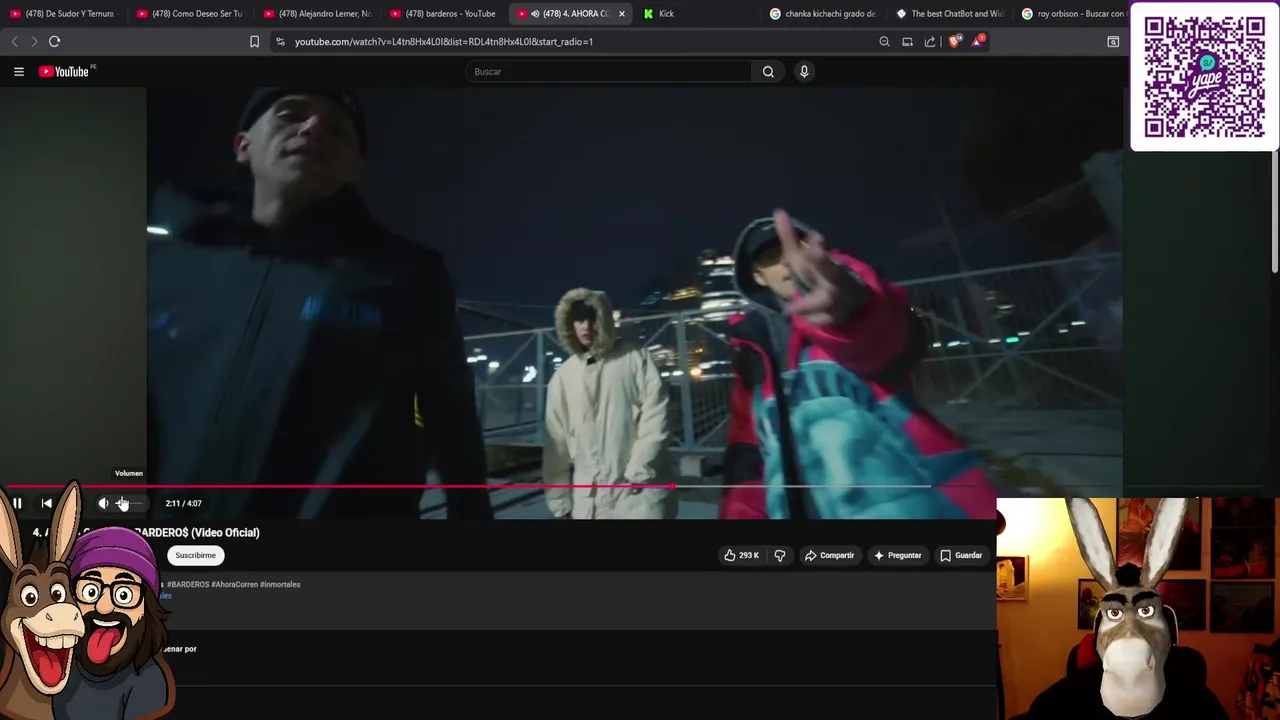Adjust the volume slider handle

(x=123, y=503)
